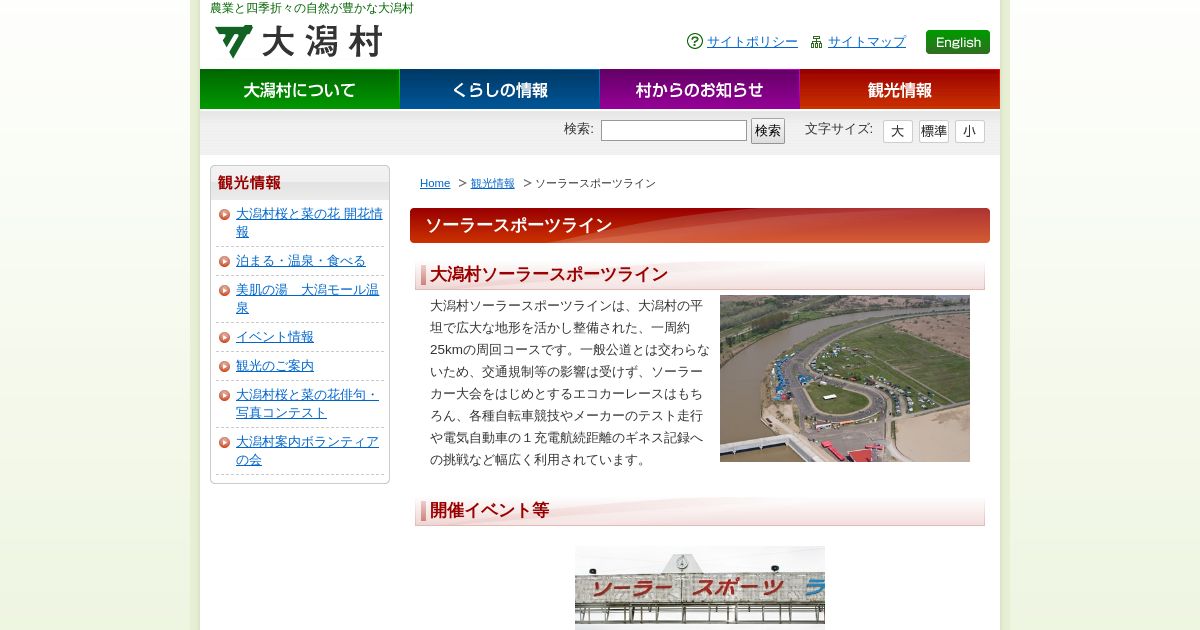This screenshot has height=630, width=1200.
Task: Click the aerial photo of the race course
Action: coord(845,378)
